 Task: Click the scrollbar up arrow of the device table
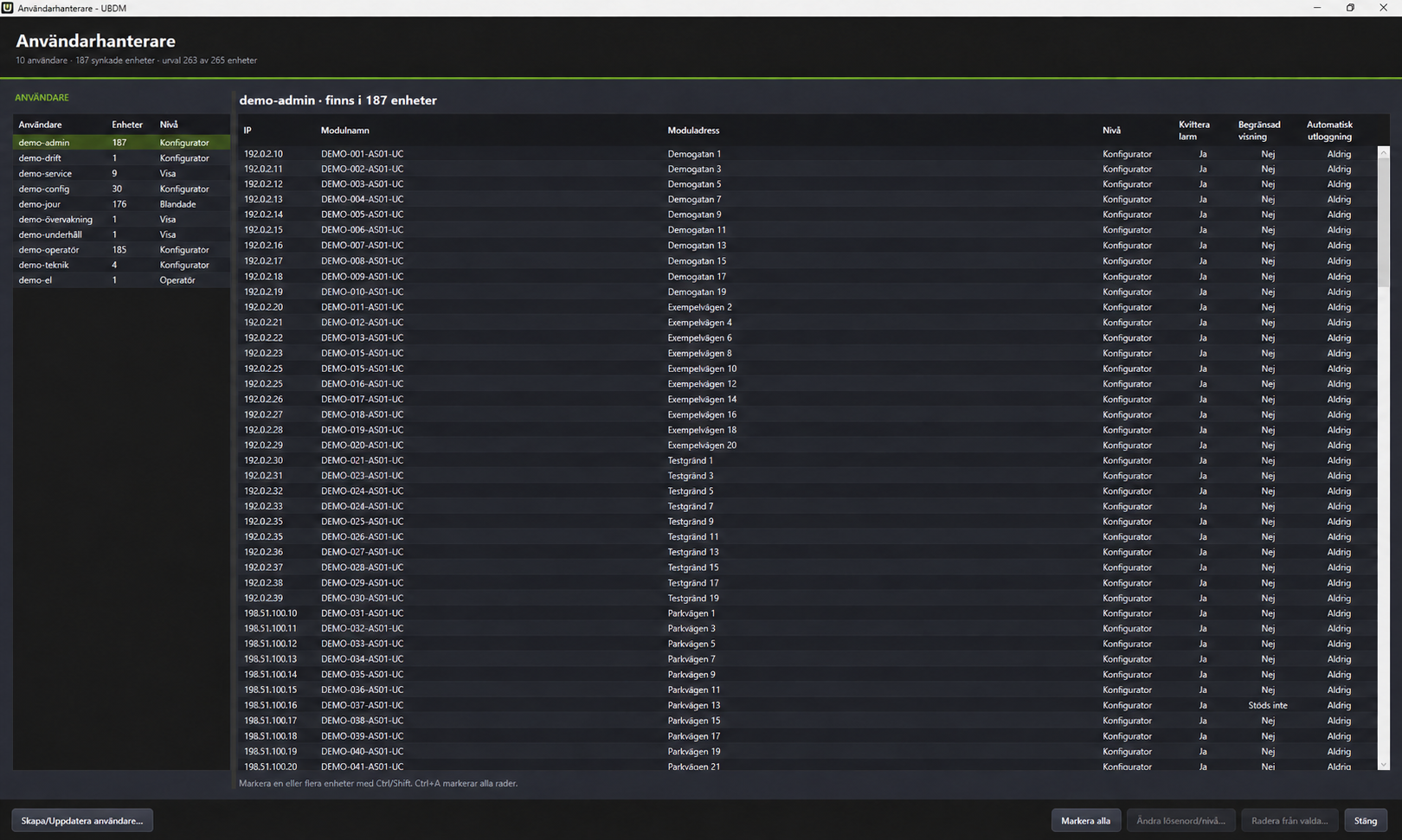[x=1383, y=152]
